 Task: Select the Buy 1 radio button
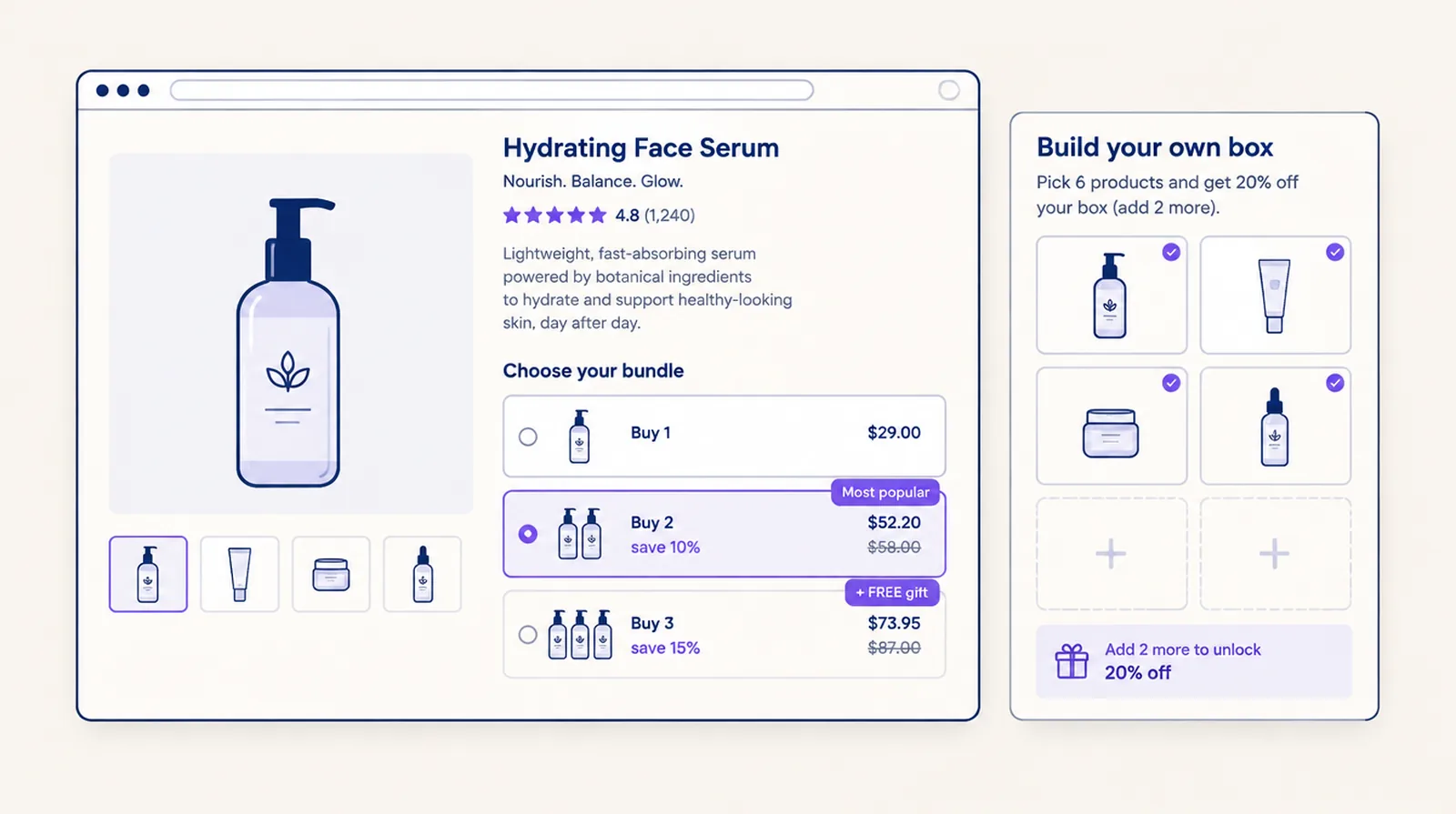(528, 437)
